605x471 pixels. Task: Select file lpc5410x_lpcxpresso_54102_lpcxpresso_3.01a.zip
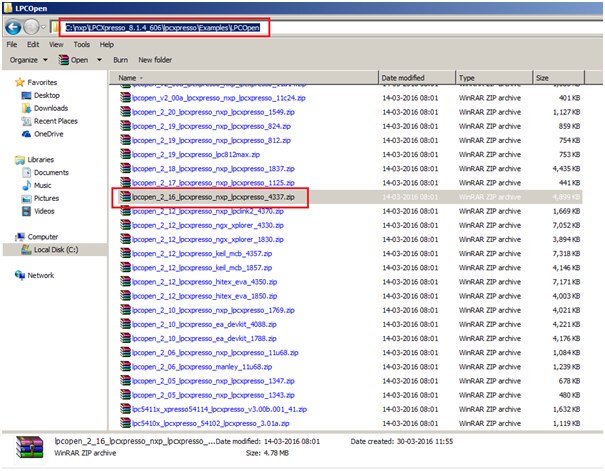click(210, 424)
